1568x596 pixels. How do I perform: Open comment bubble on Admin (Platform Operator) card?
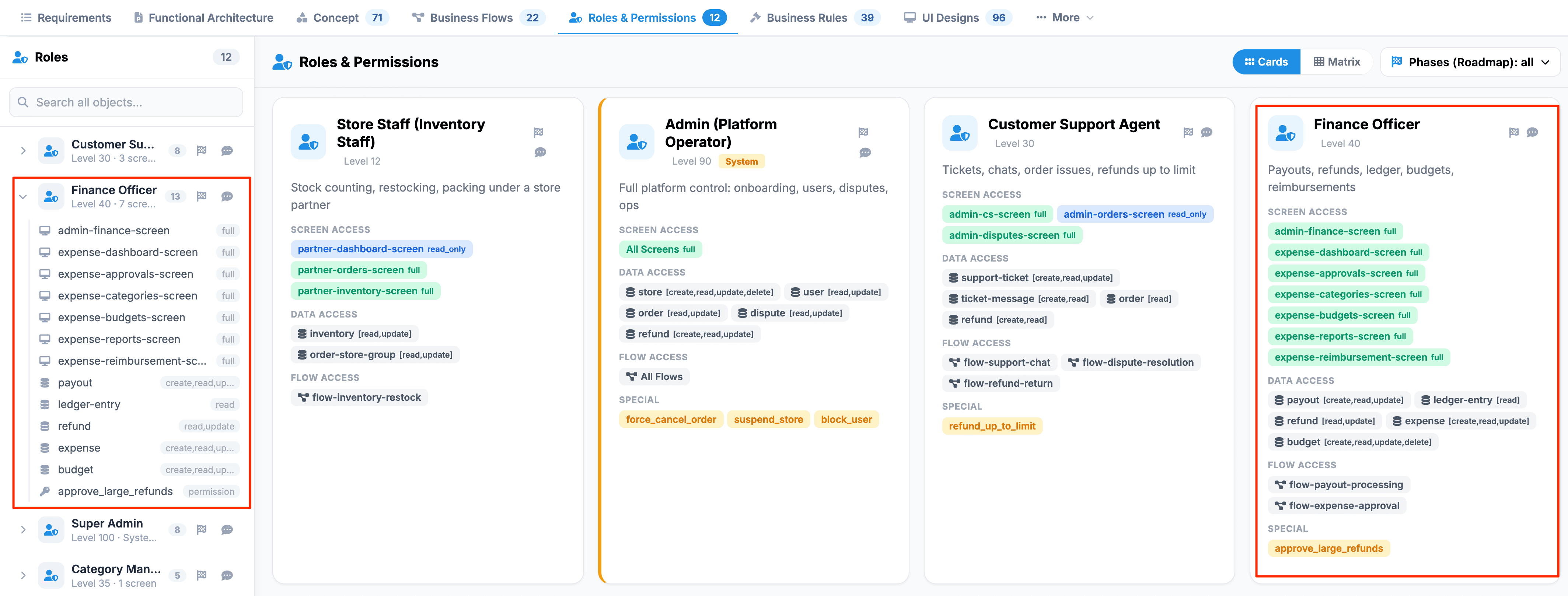coord(865,152)
